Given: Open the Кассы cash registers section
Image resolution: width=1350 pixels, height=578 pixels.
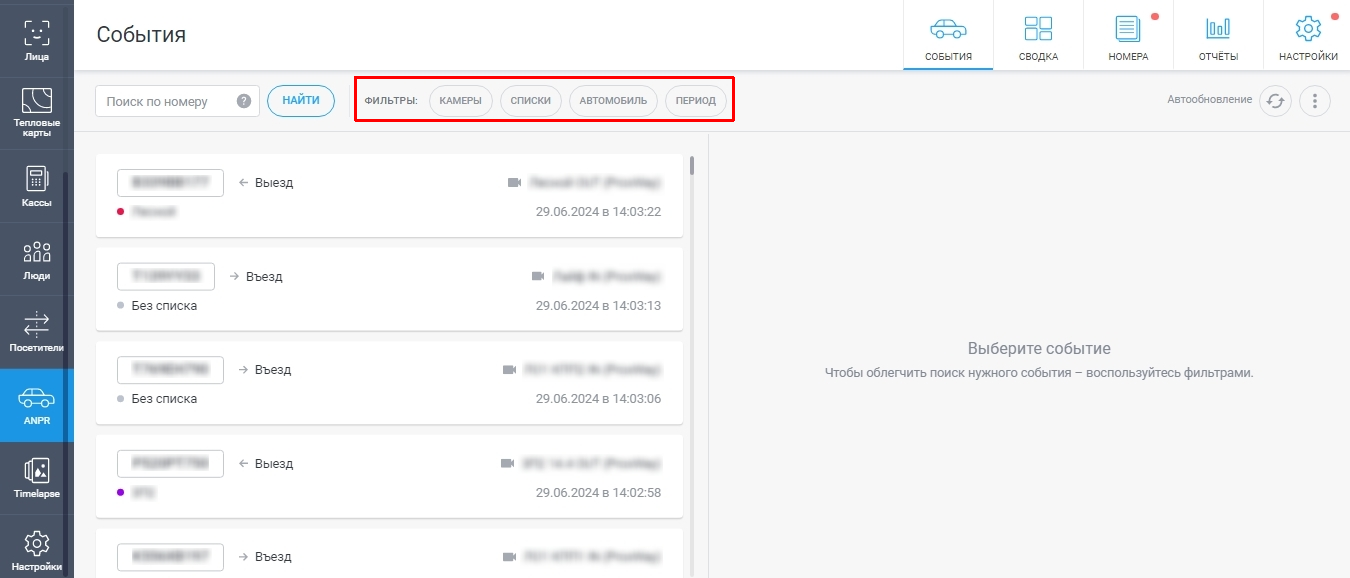Looking at the screenshot, I should [36, 186].
